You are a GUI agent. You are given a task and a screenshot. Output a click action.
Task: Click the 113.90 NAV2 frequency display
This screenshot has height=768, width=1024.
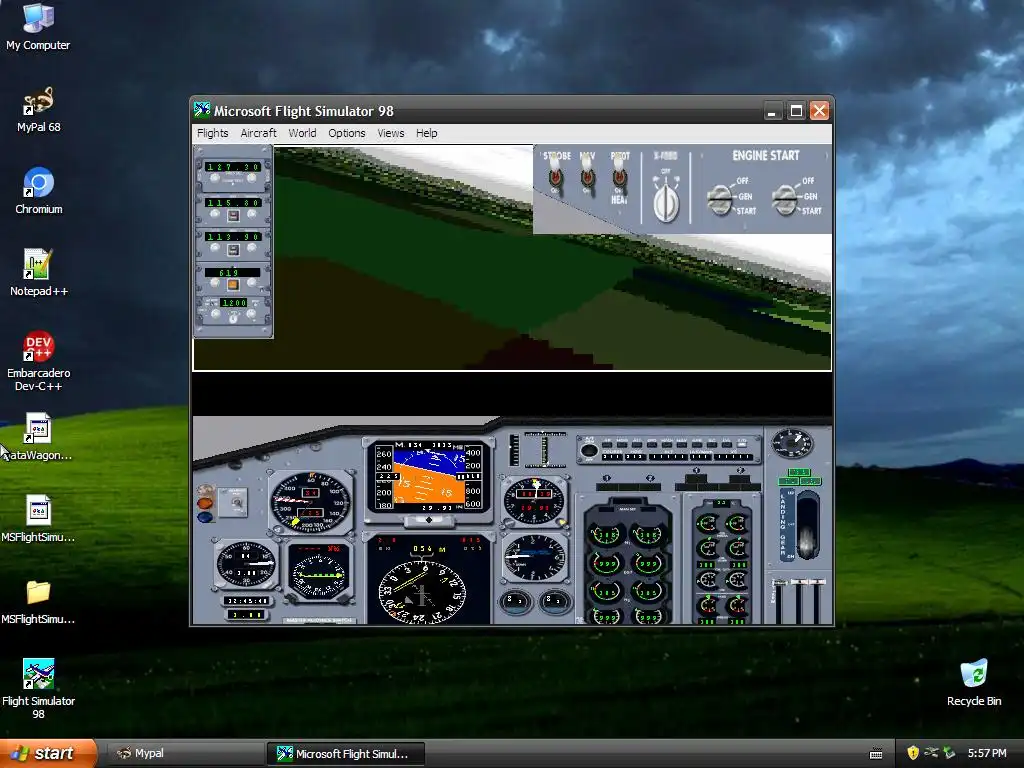tap(234, 236)
